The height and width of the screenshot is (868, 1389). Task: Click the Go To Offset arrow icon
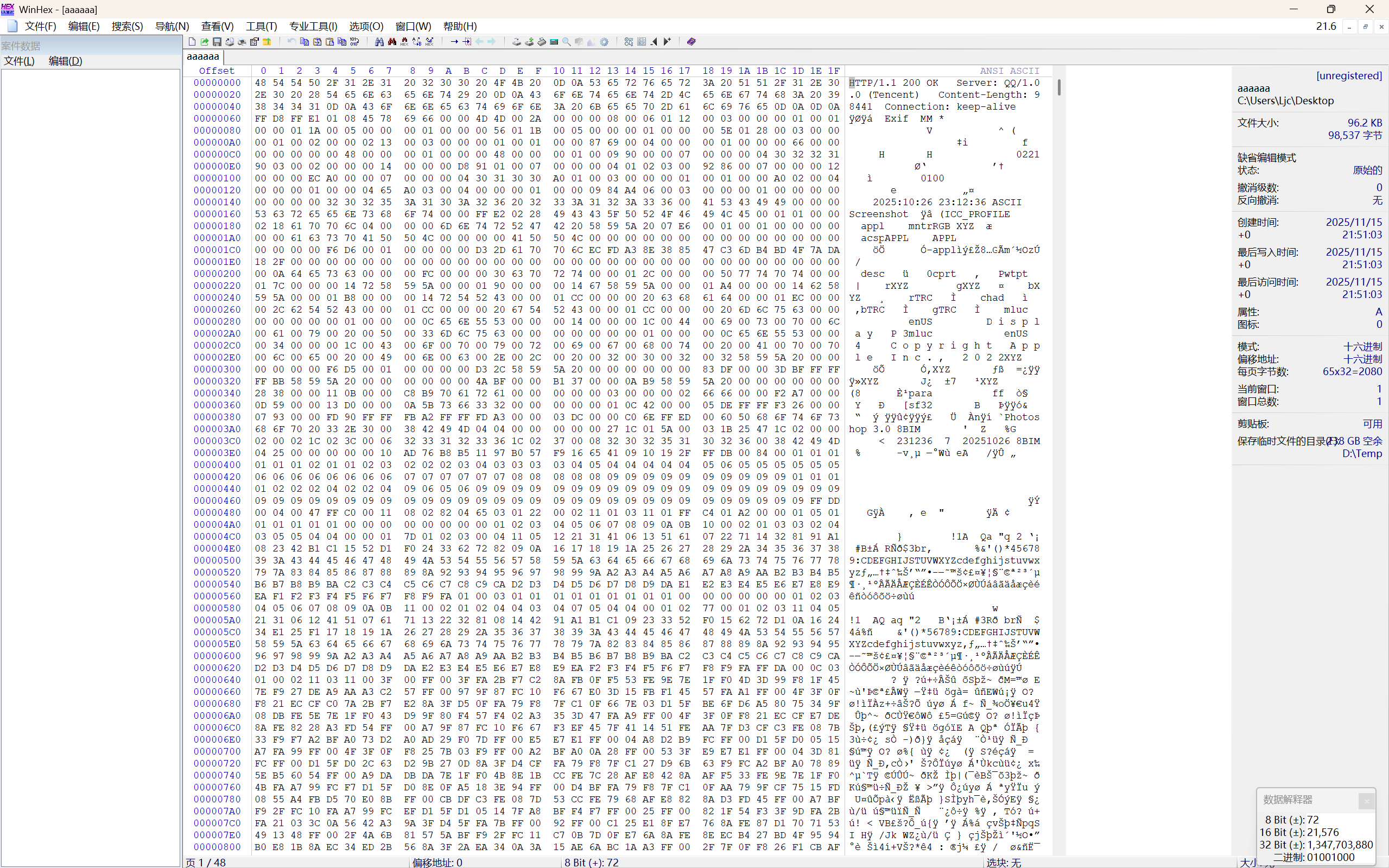pyautogui.click(x=454, y=42)
